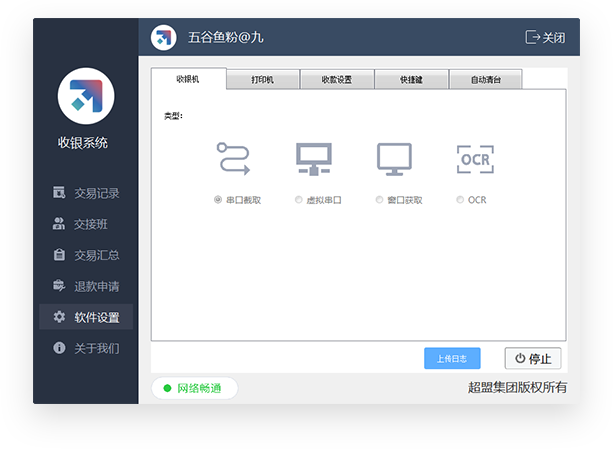Click the 关闭 close button at top right
Viewport: 613px width, 449px height.
545,38
